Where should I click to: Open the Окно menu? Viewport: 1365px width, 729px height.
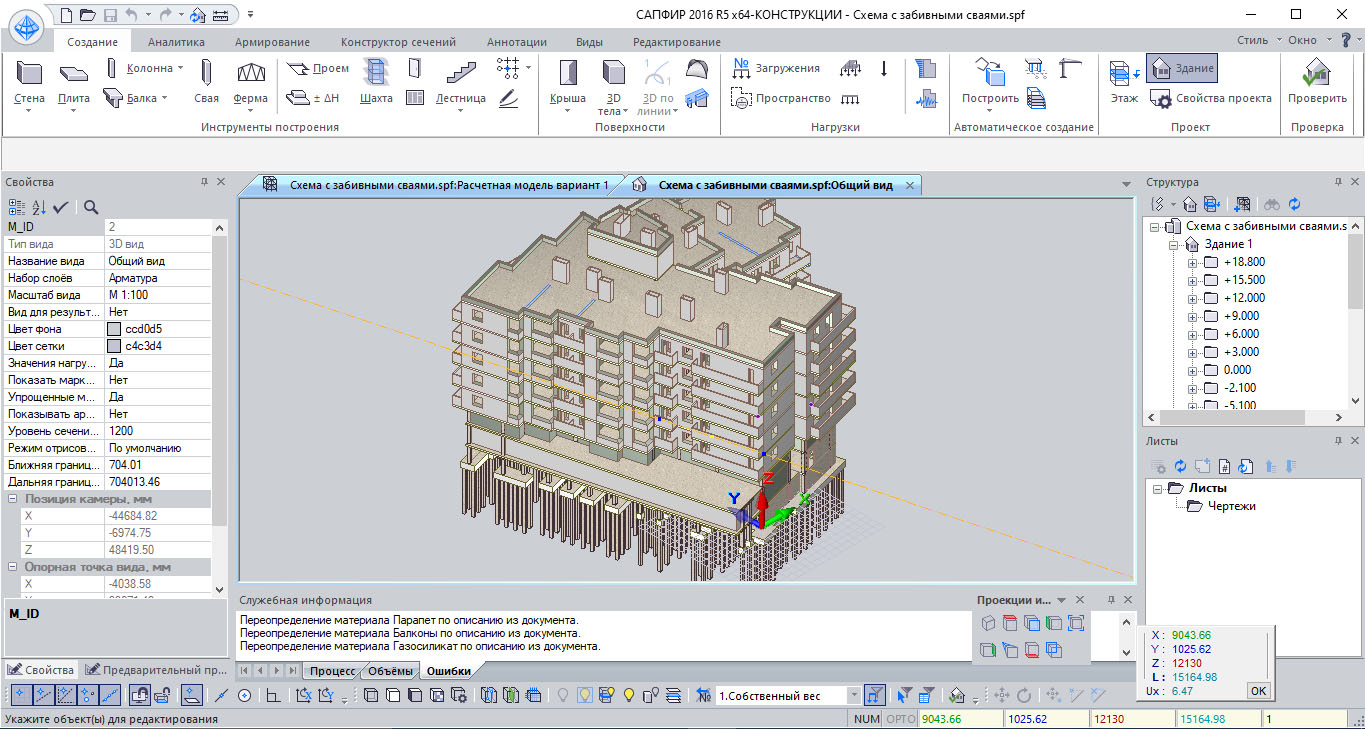click(x=1307, y=41)
